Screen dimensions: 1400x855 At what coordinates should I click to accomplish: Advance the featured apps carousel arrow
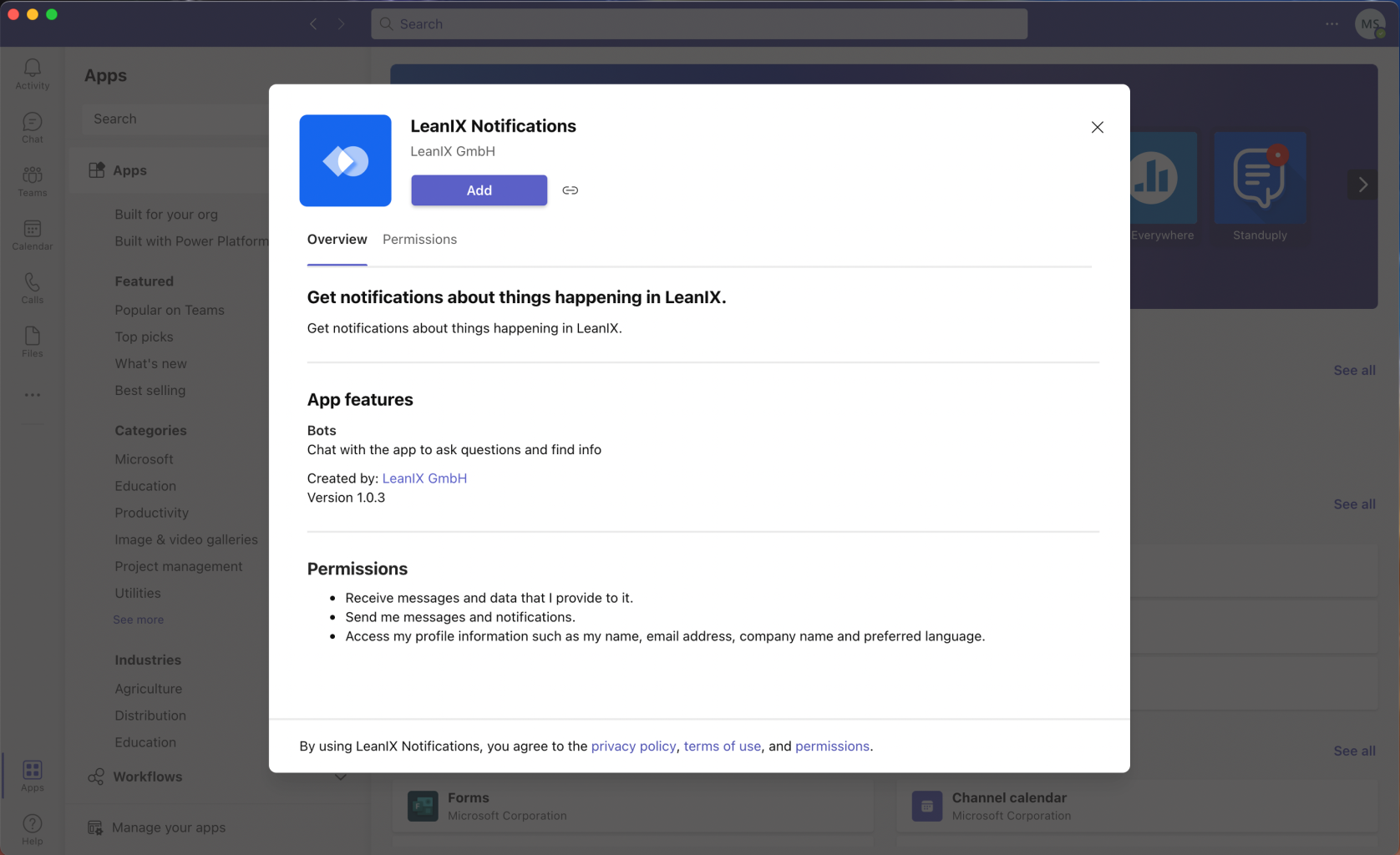1362,184
